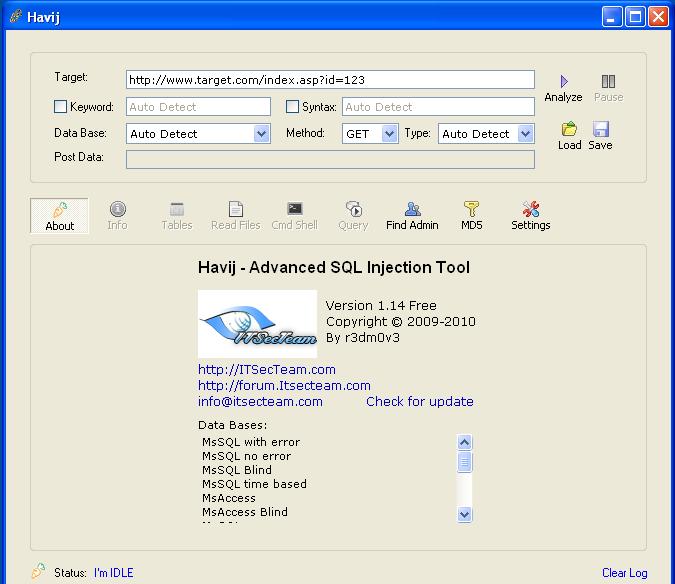
Task: Open the About tab
Action: 59,216
